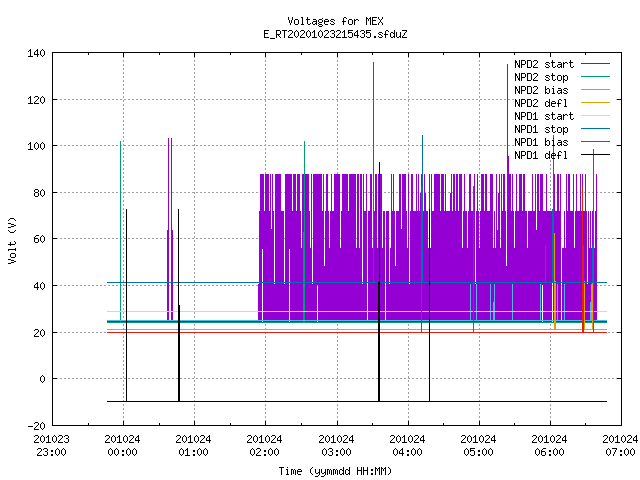The image size is (640, 480).
Task: Click the x-axis label 201024 00:00
Action: [x=122, y=446]
